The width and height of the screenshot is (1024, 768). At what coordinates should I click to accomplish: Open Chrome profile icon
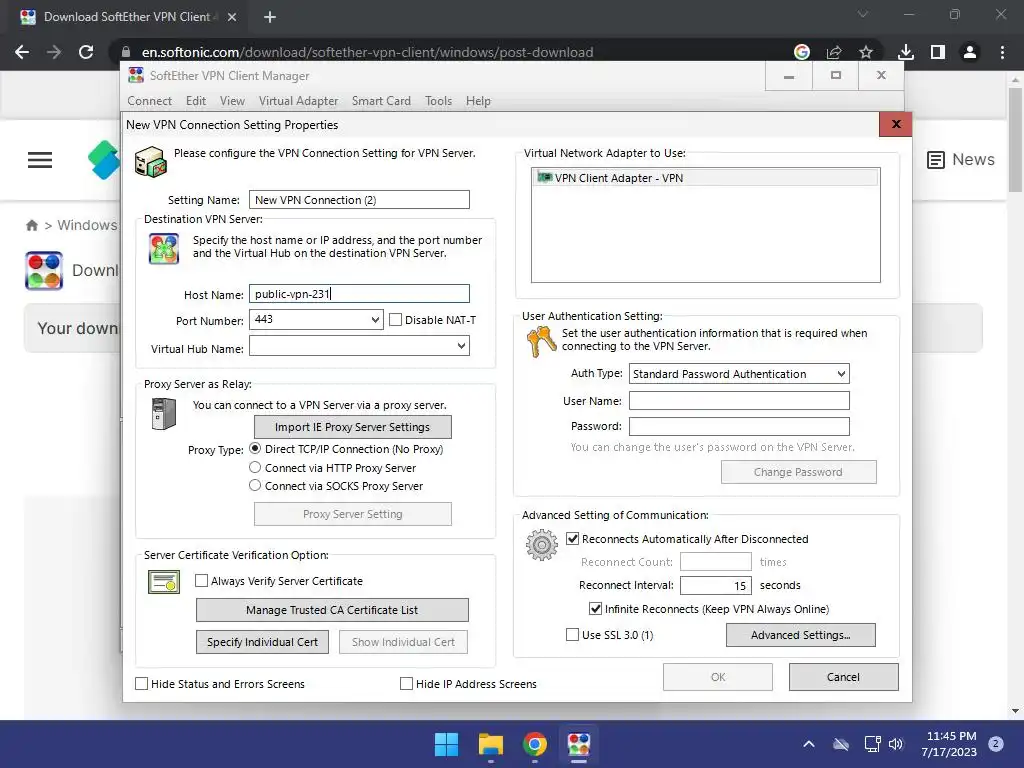(x=970, y=52)
